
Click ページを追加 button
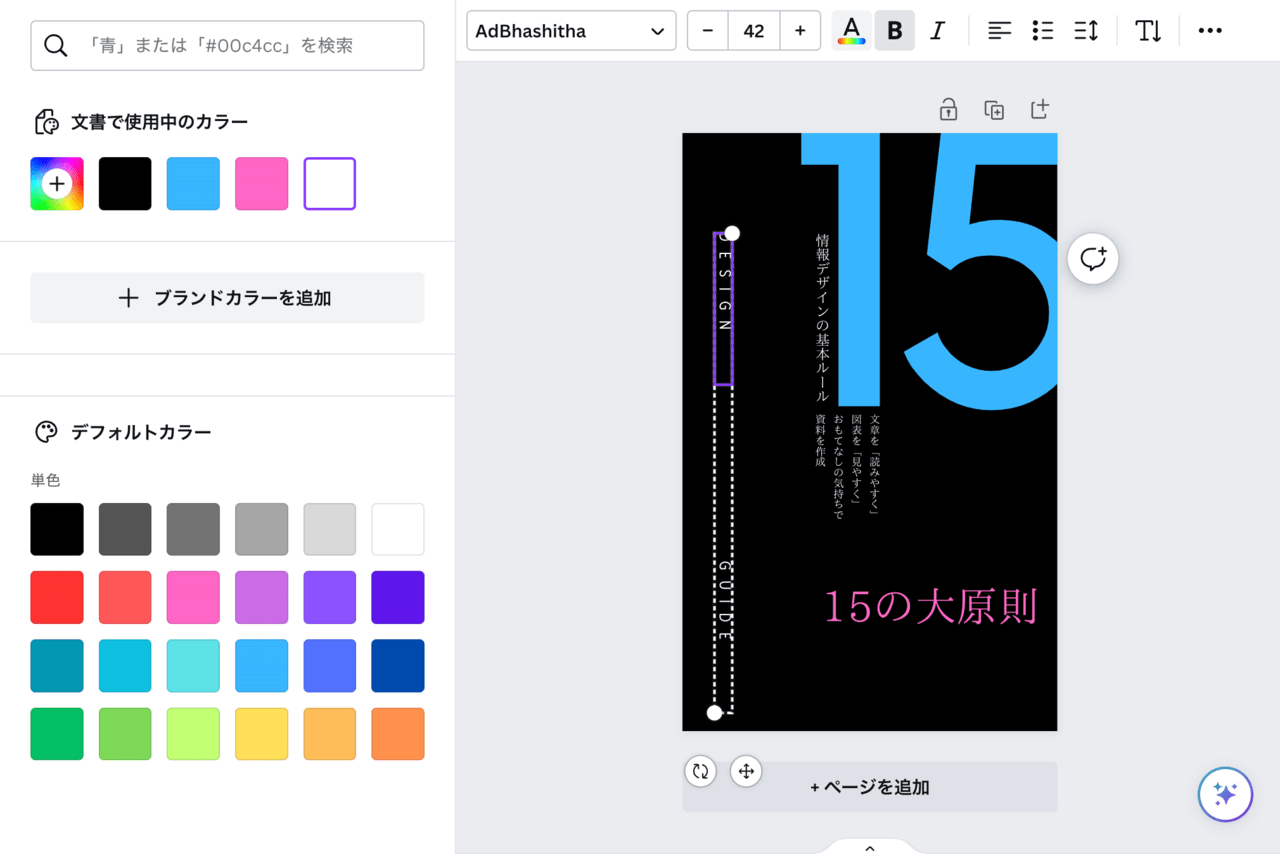coord(870,787)
